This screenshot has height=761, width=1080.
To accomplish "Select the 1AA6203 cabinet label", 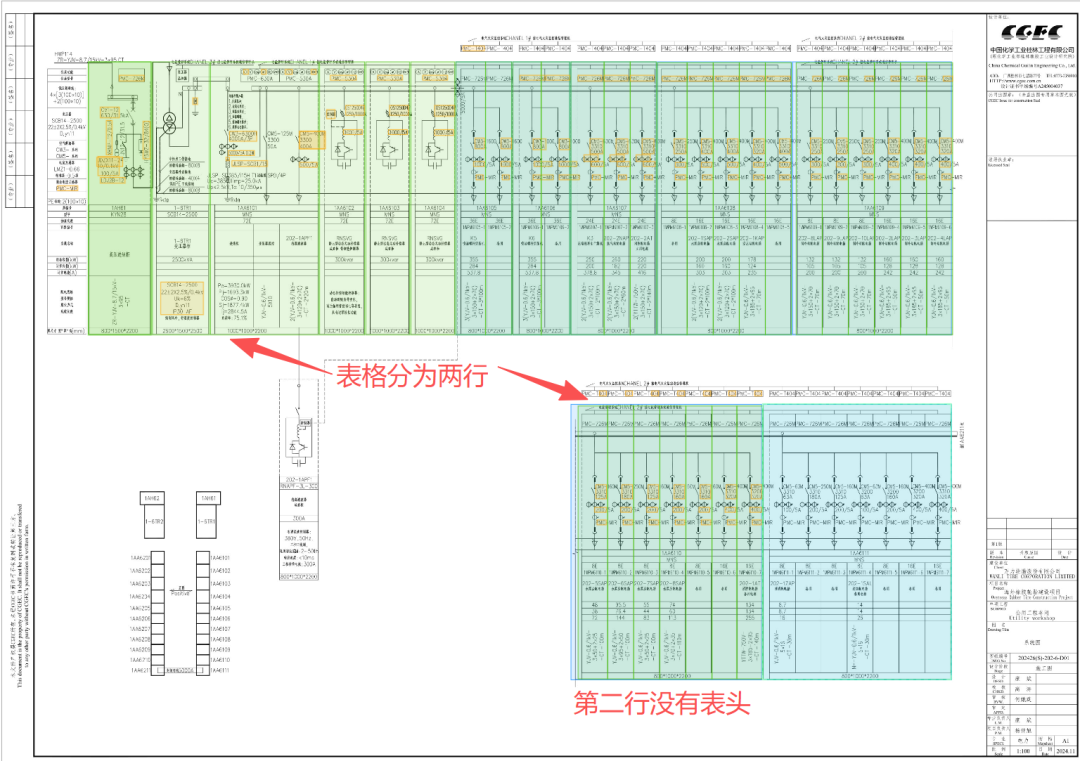I will pos(140,583).
